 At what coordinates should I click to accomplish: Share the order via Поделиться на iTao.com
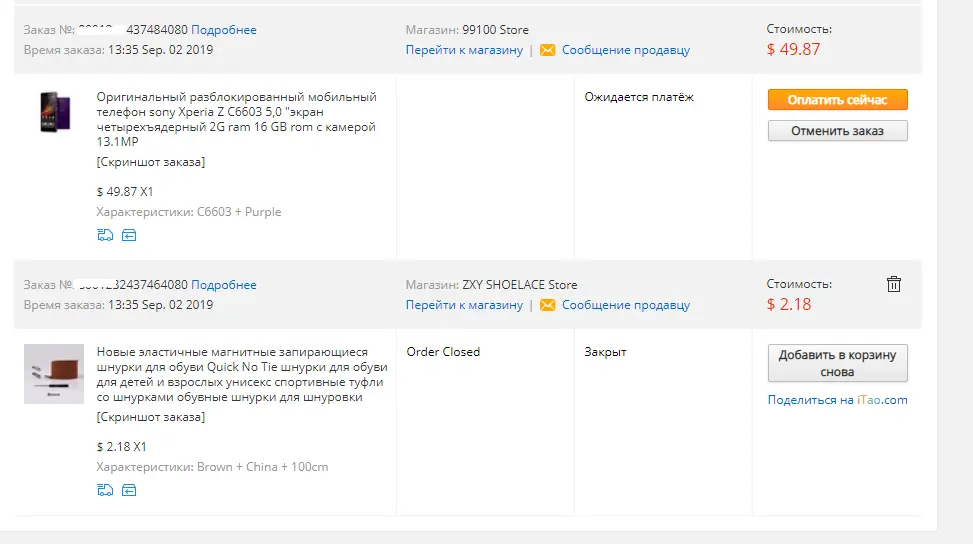(837, 400)
